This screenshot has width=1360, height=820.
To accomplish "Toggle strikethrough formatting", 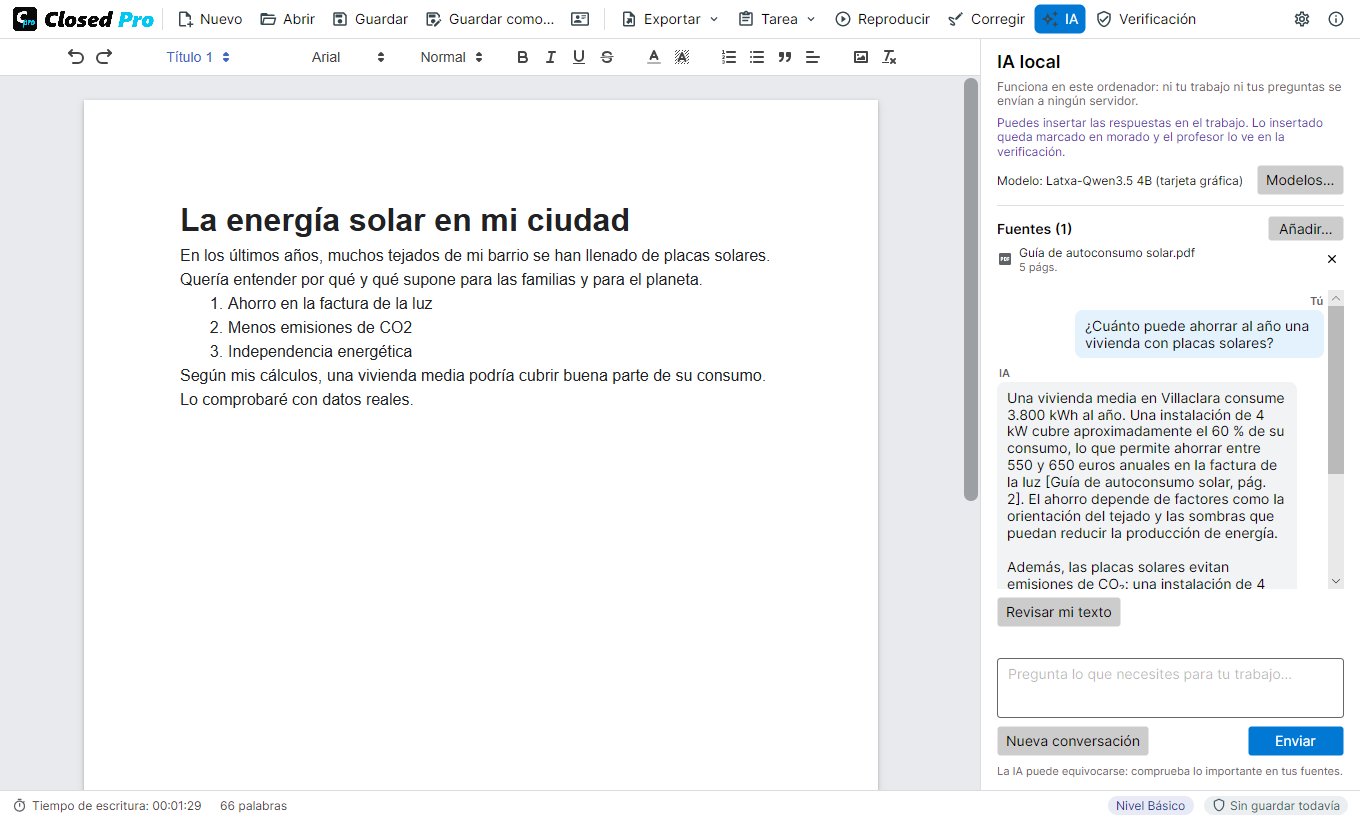I will coord(607,57).
